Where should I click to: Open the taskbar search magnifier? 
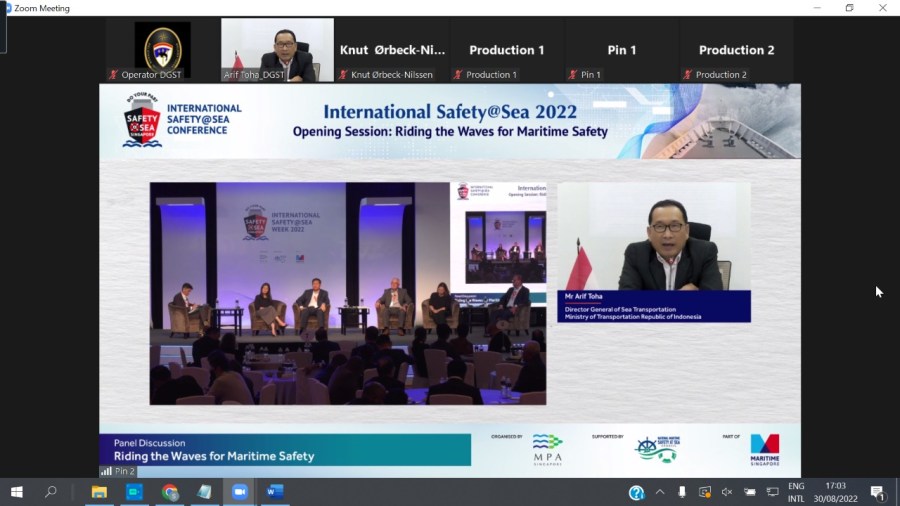51,492
